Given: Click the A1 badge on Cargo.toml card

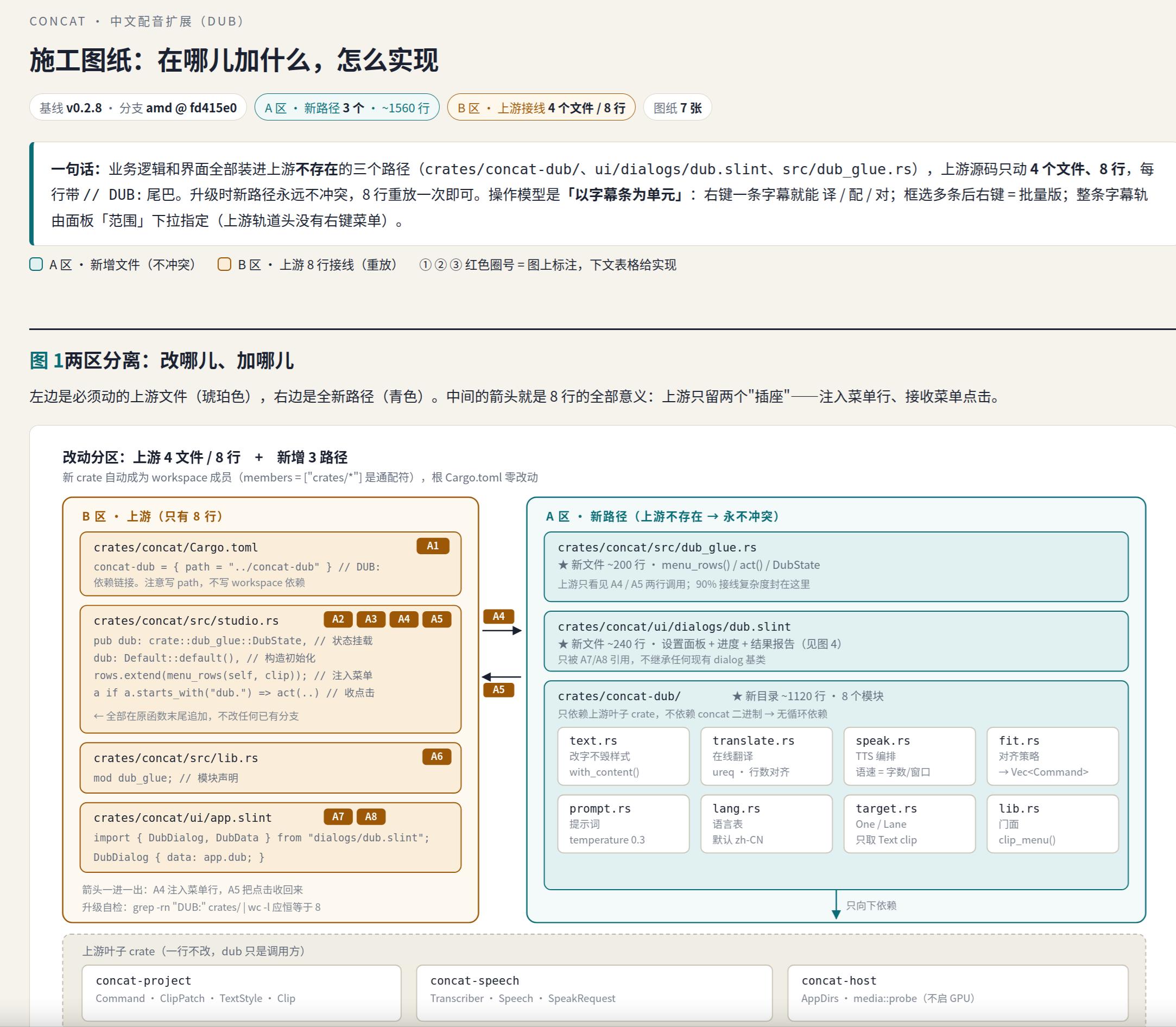Looking at the screenshot, I should pos(433,546).
